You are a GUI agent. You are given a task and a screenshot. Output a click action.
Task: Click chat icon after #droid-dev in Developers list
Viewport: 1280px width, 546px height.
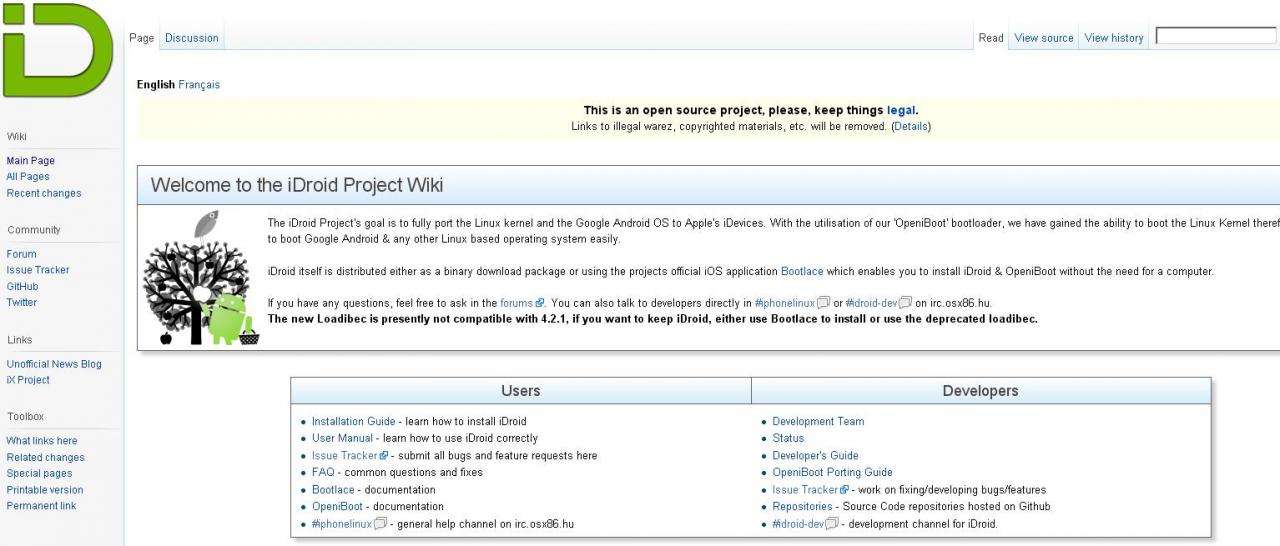tap(833, 524)
